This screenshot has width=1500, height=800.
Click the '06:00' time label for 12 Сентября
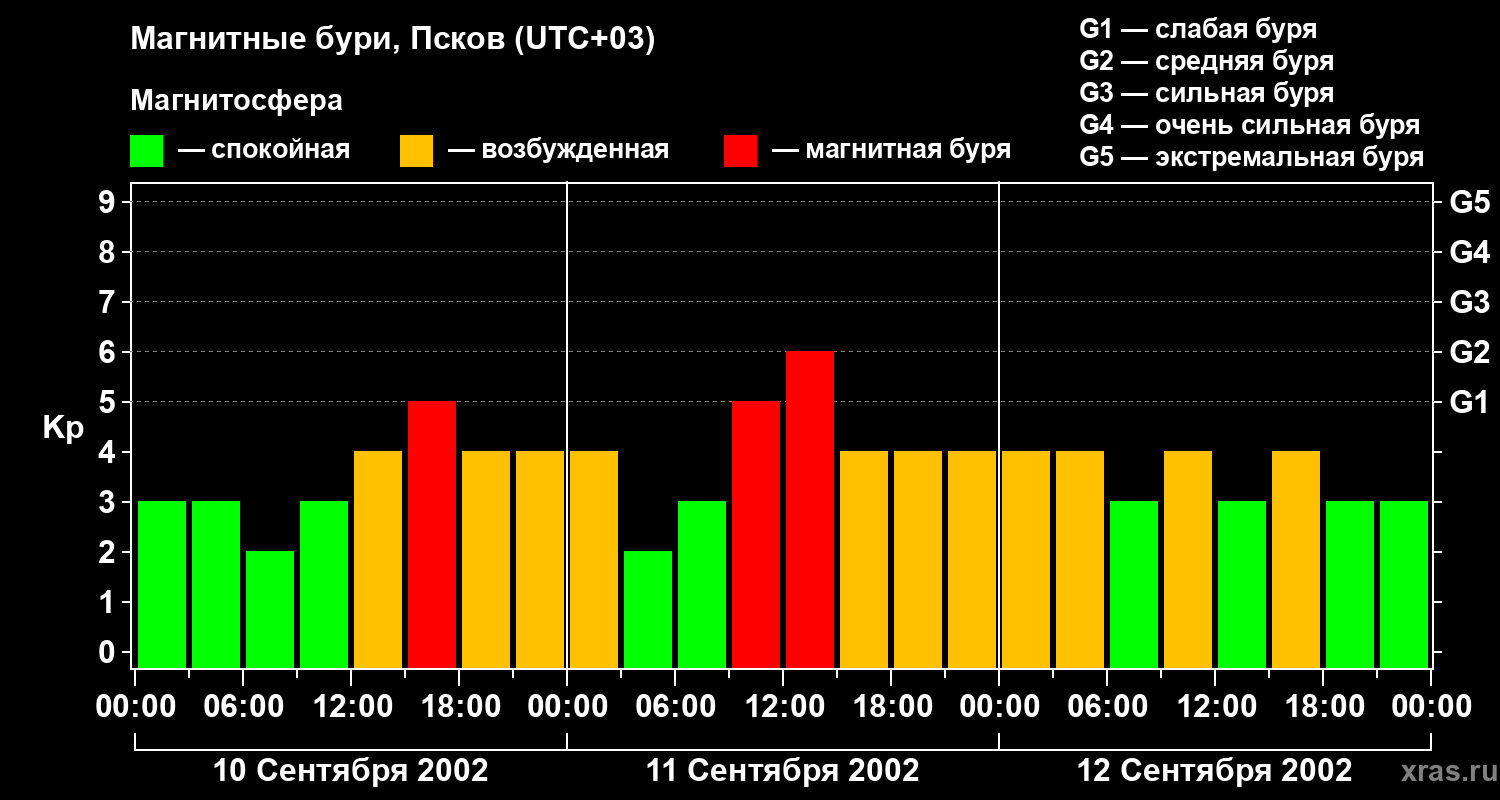tap(1107, 707)
